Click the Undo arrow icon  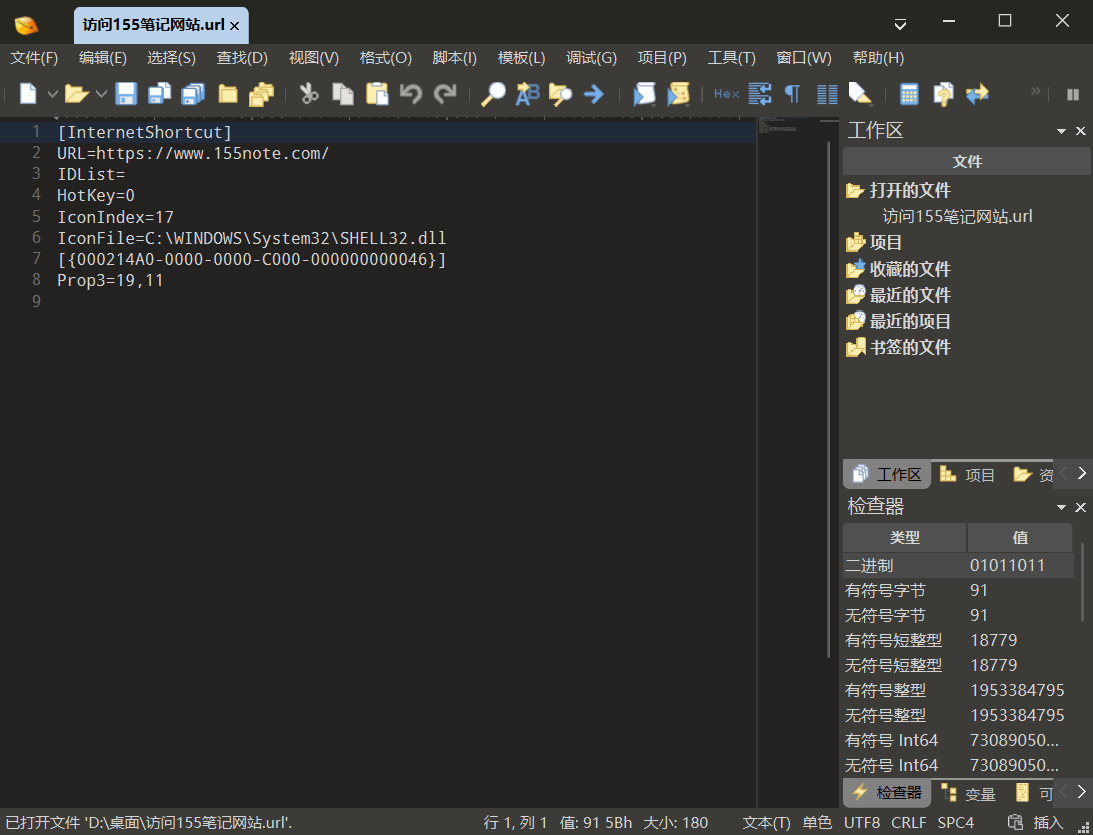click(x=411, y=94)
